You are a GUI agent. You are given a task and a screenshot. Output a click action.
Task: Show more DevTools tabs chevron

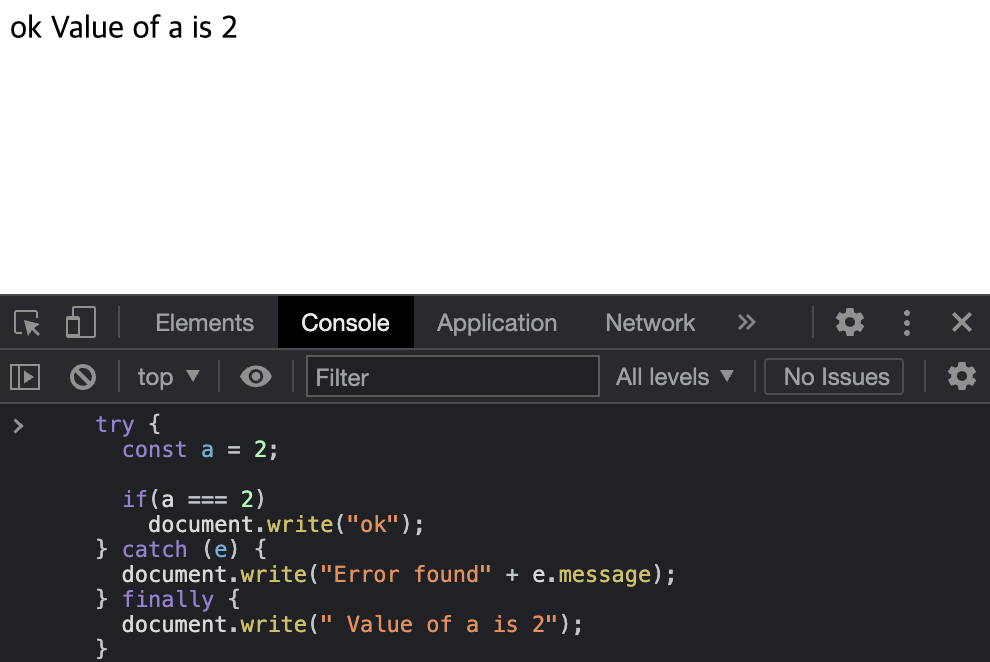(746, 322)
